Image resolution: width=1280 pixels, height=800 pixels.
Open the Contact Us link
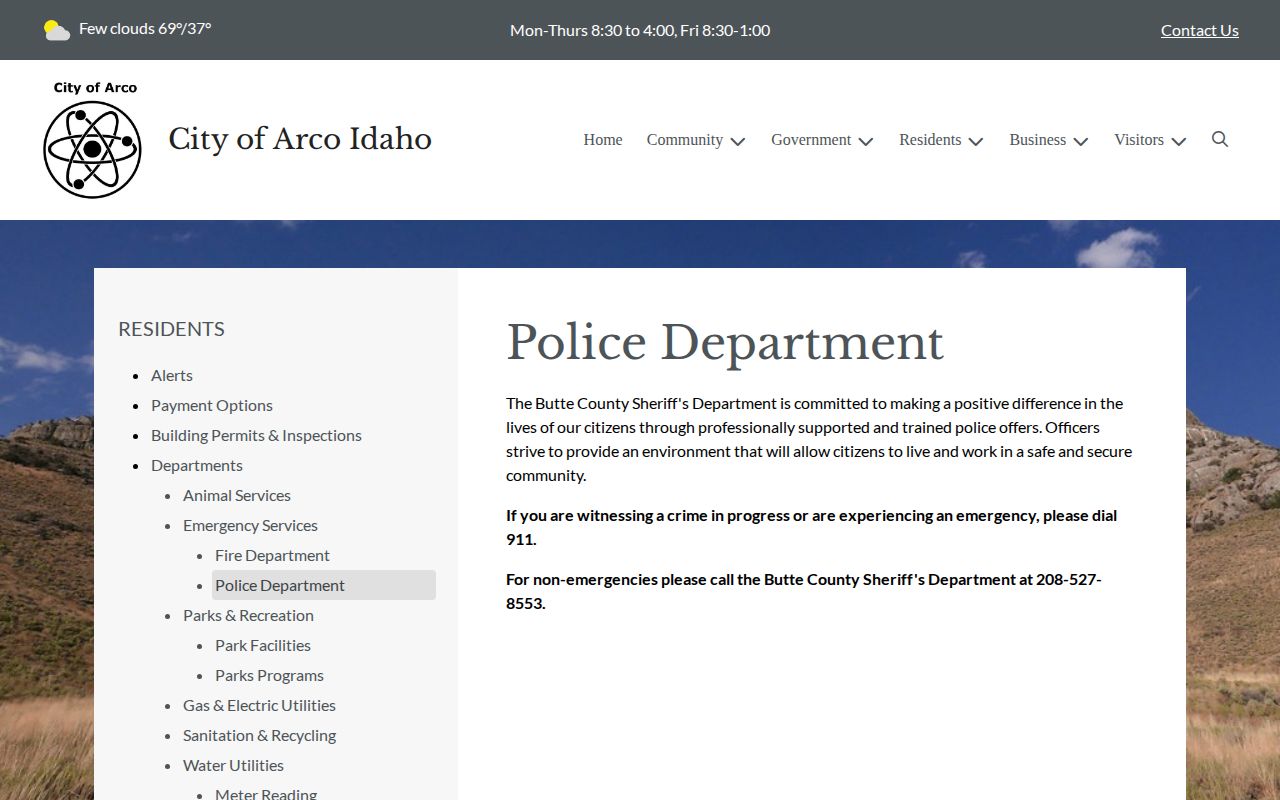[1200, 30]
